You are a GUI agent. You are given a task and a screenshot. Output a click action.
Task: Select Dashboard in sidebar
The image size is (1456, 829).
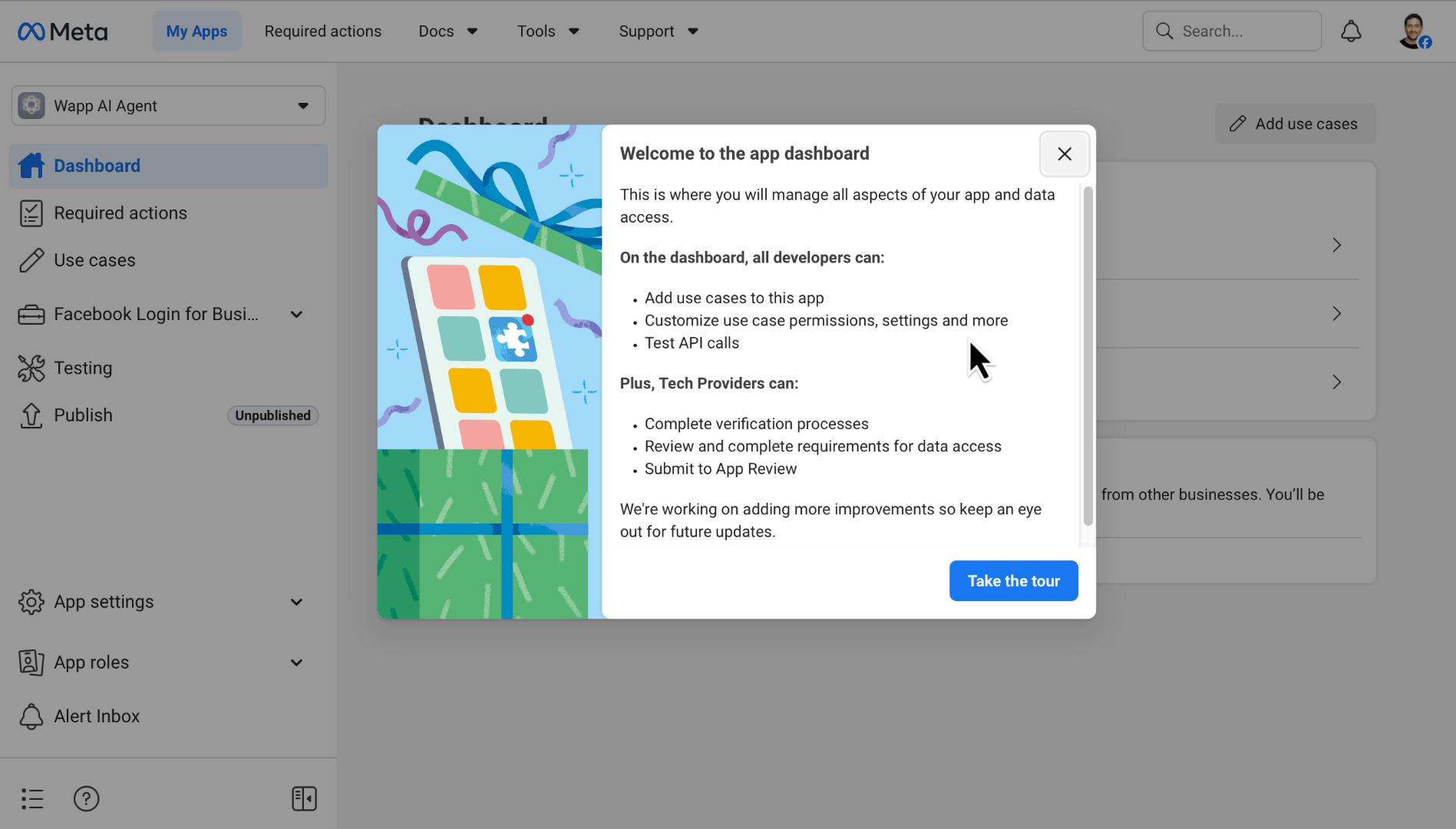[x=168, y=166]
